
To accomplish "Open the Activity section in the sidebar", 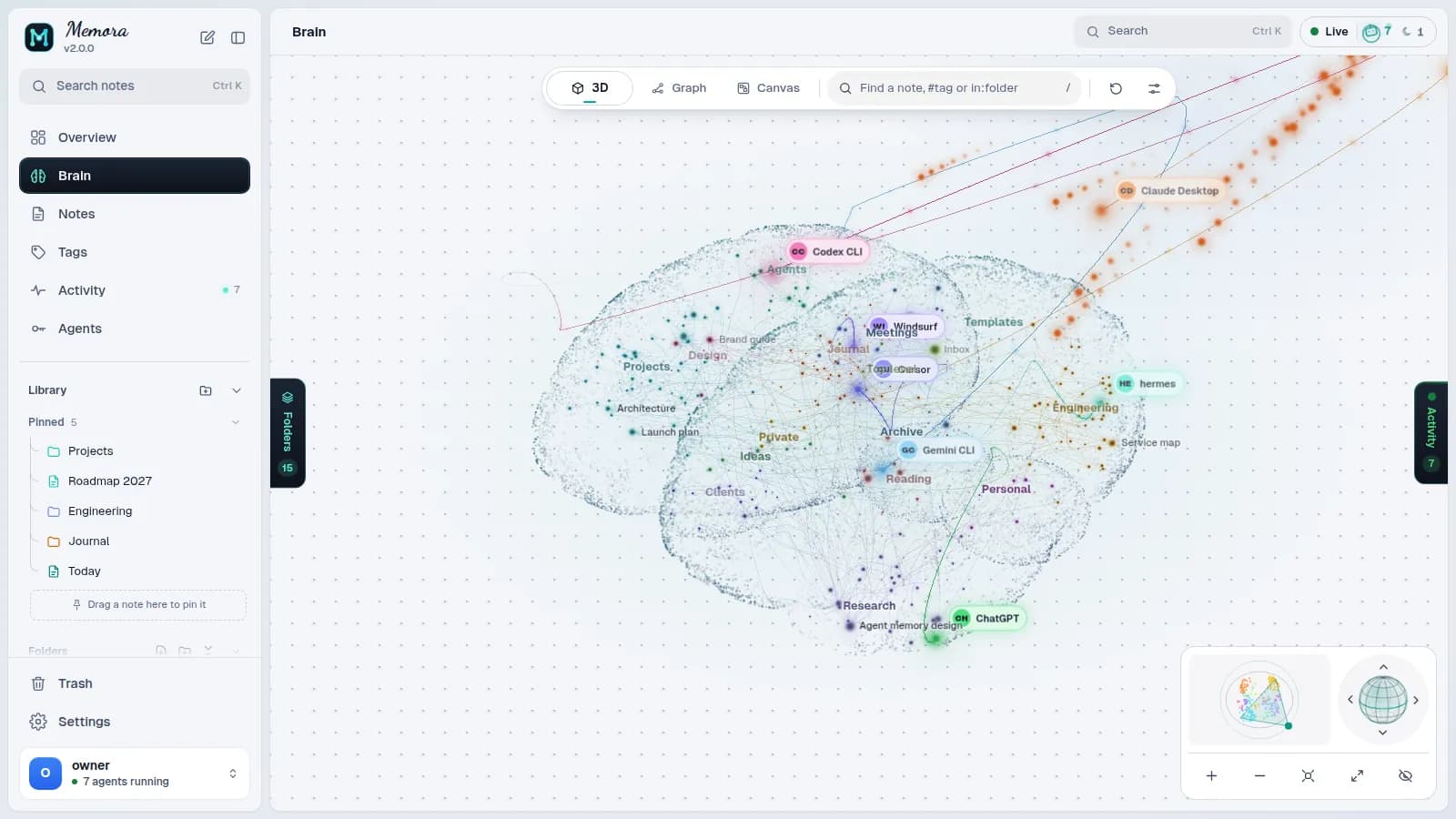I will point(135,290).
